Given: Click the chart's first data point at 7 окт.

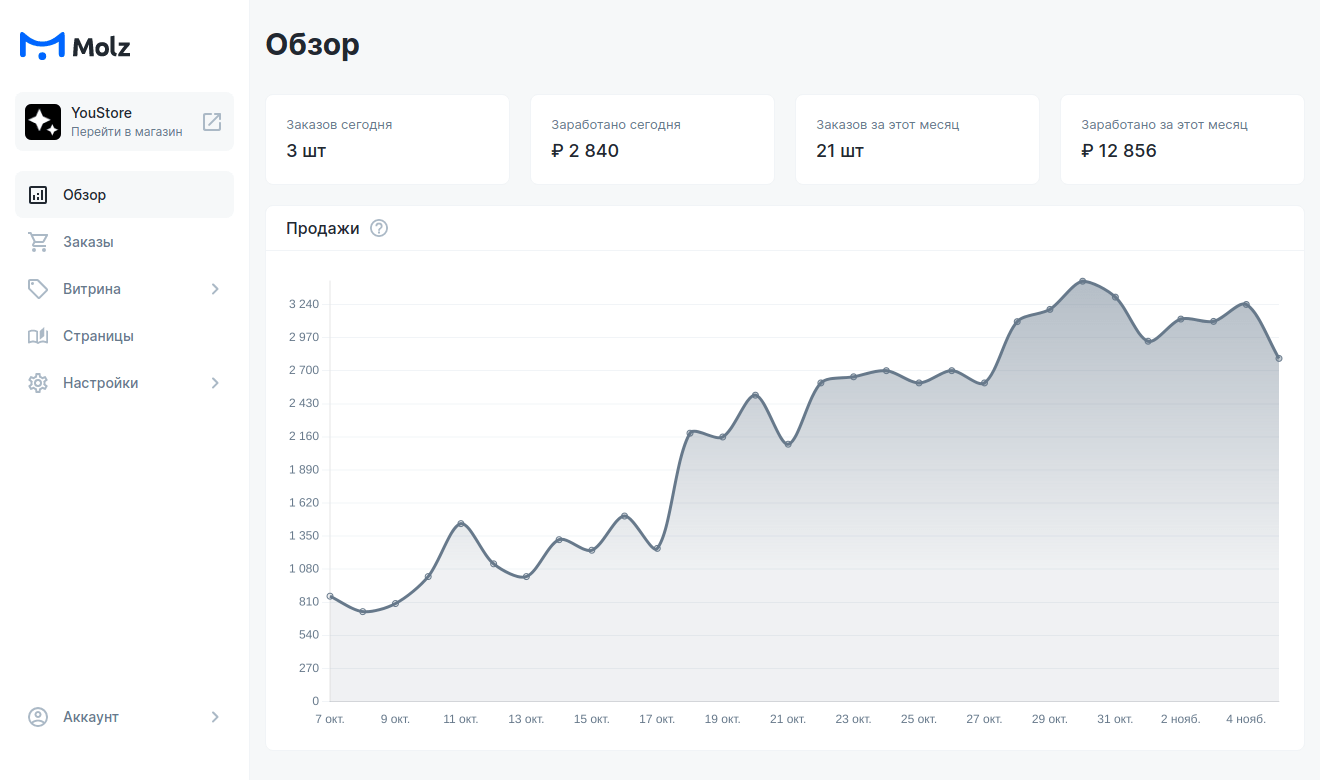Looking at the screenshot, I should pos(330,596).
